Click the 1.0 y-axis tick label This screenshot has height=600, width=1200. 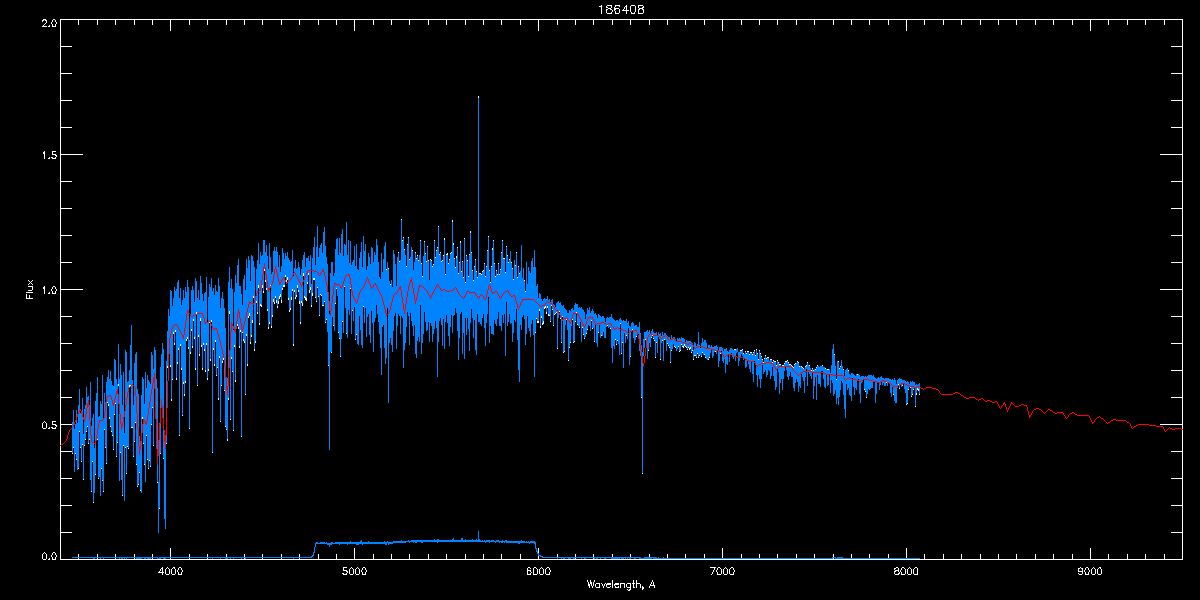coord(48,290)
